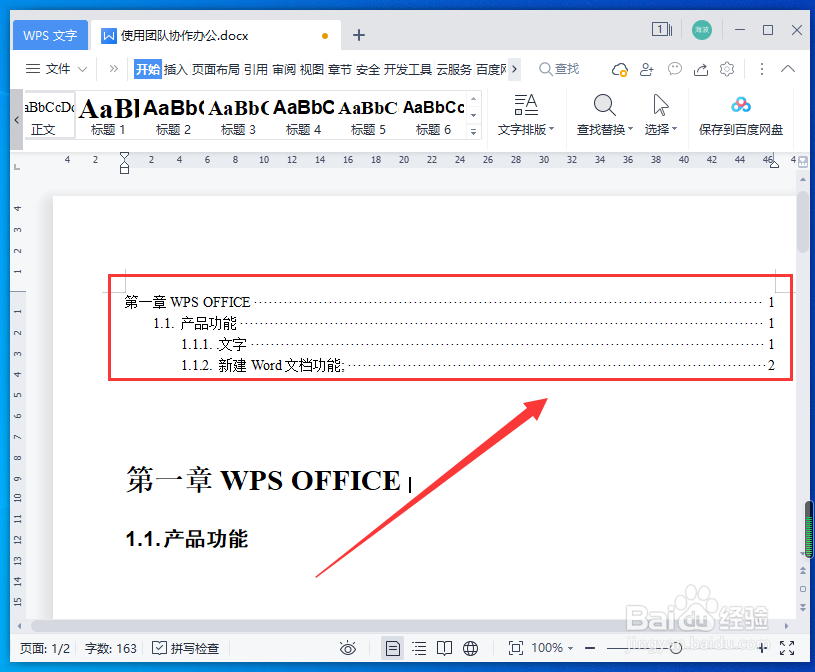This screenshot has width=815, height=672.
Task: Click 保存到百度网盘 button
Action: (741, 115)
